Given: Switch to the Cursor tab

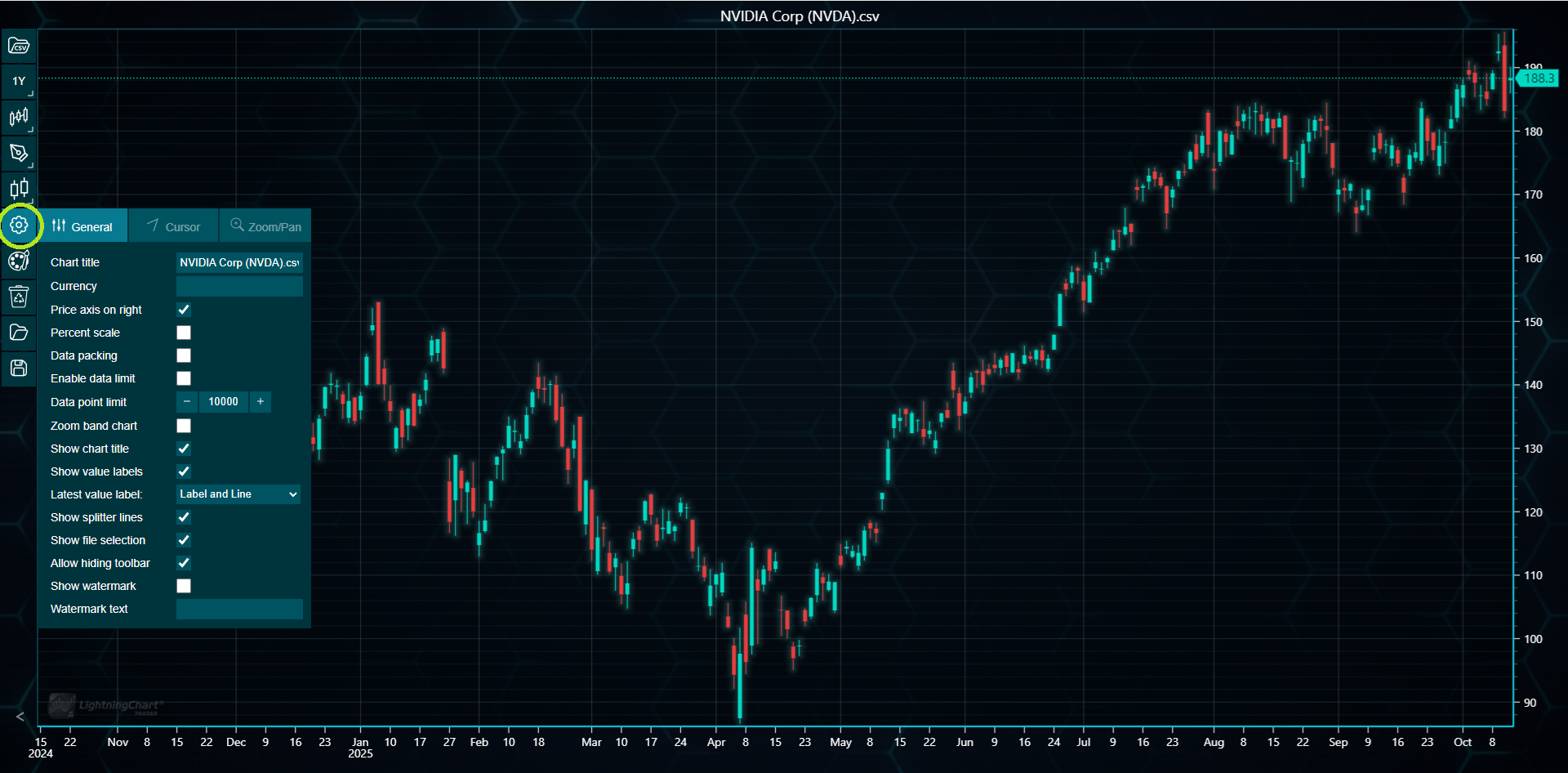Looking at the screenshot, I should click(173, 226).
